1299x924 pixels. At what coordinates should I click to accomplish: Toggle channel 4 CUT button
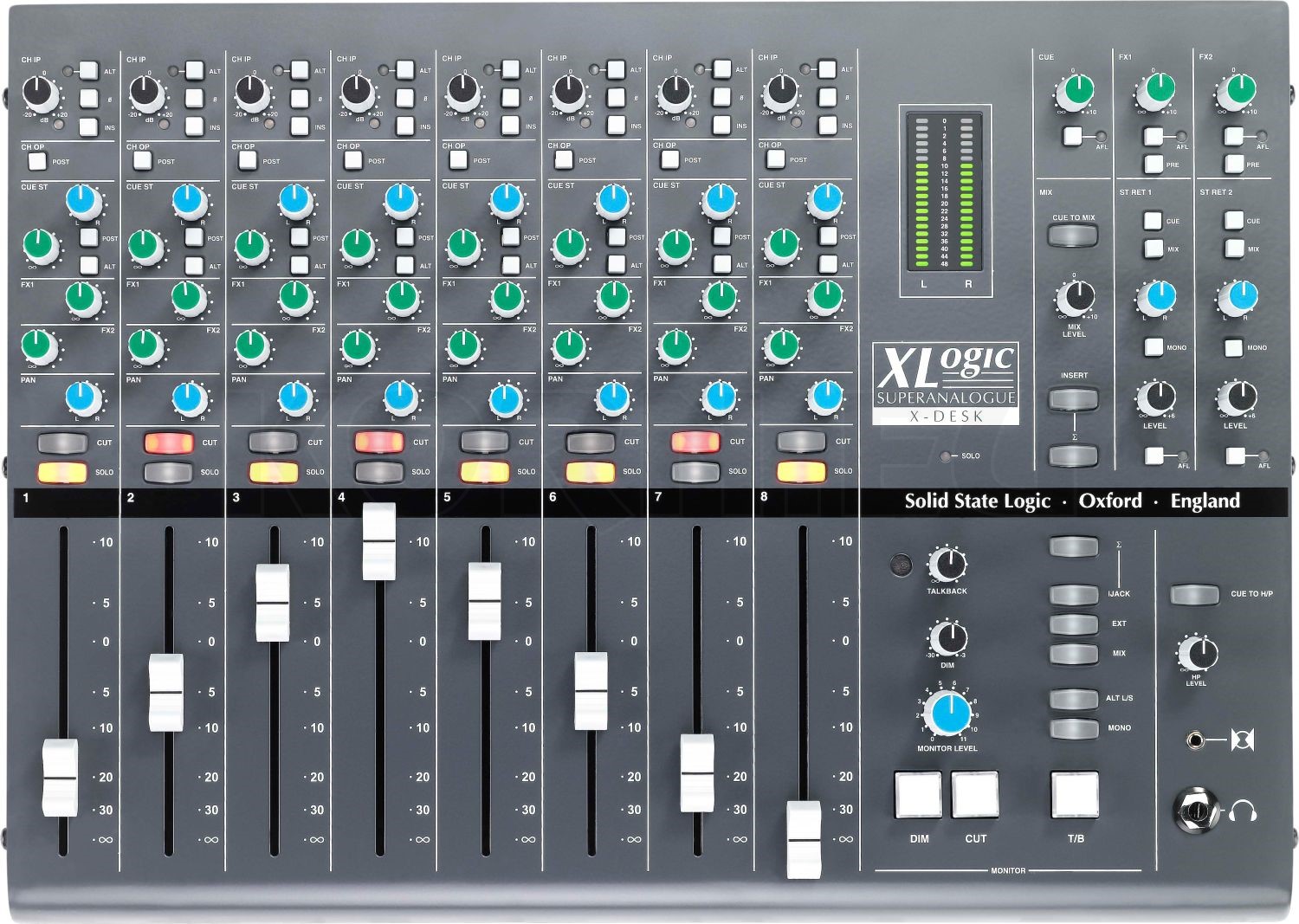pos(379,442)
